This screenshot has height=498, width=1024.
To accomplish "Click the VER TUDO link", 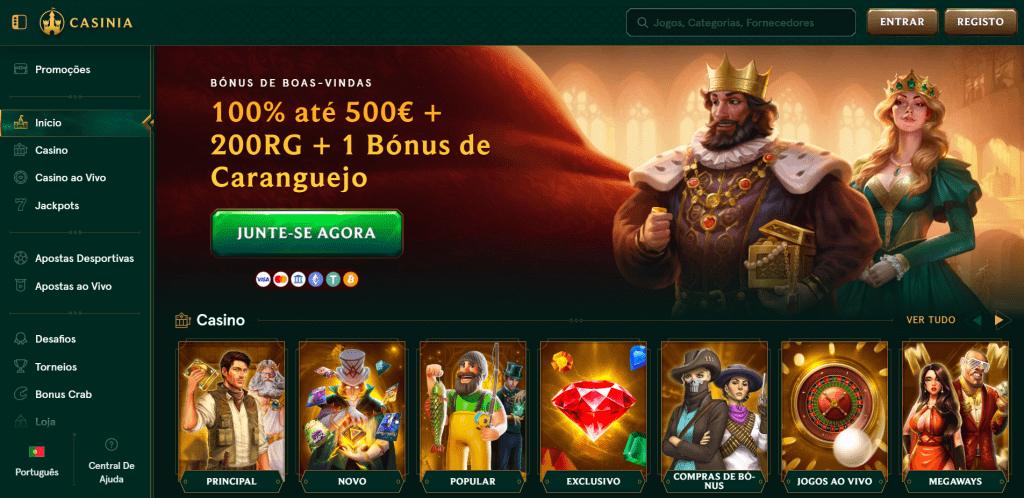I will tap(931, 320).
